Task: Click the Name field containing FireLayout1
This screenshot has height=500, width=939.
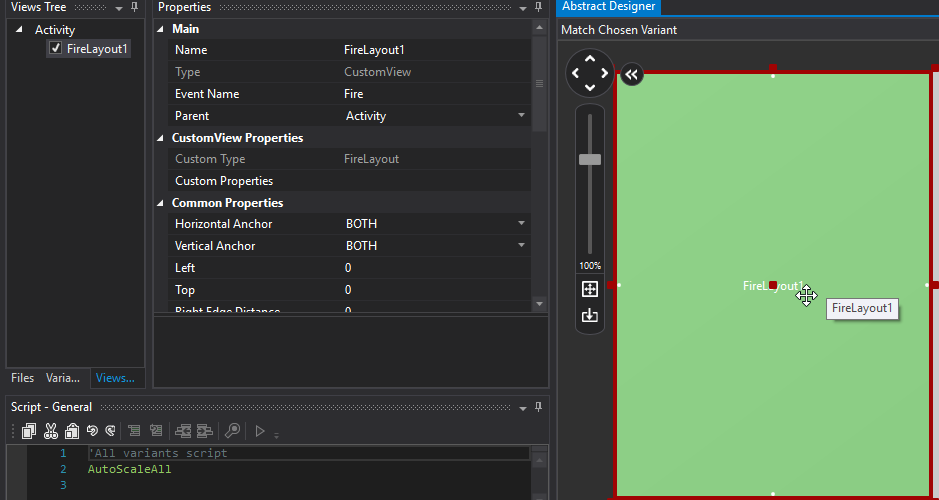Action: coord(435,50)
